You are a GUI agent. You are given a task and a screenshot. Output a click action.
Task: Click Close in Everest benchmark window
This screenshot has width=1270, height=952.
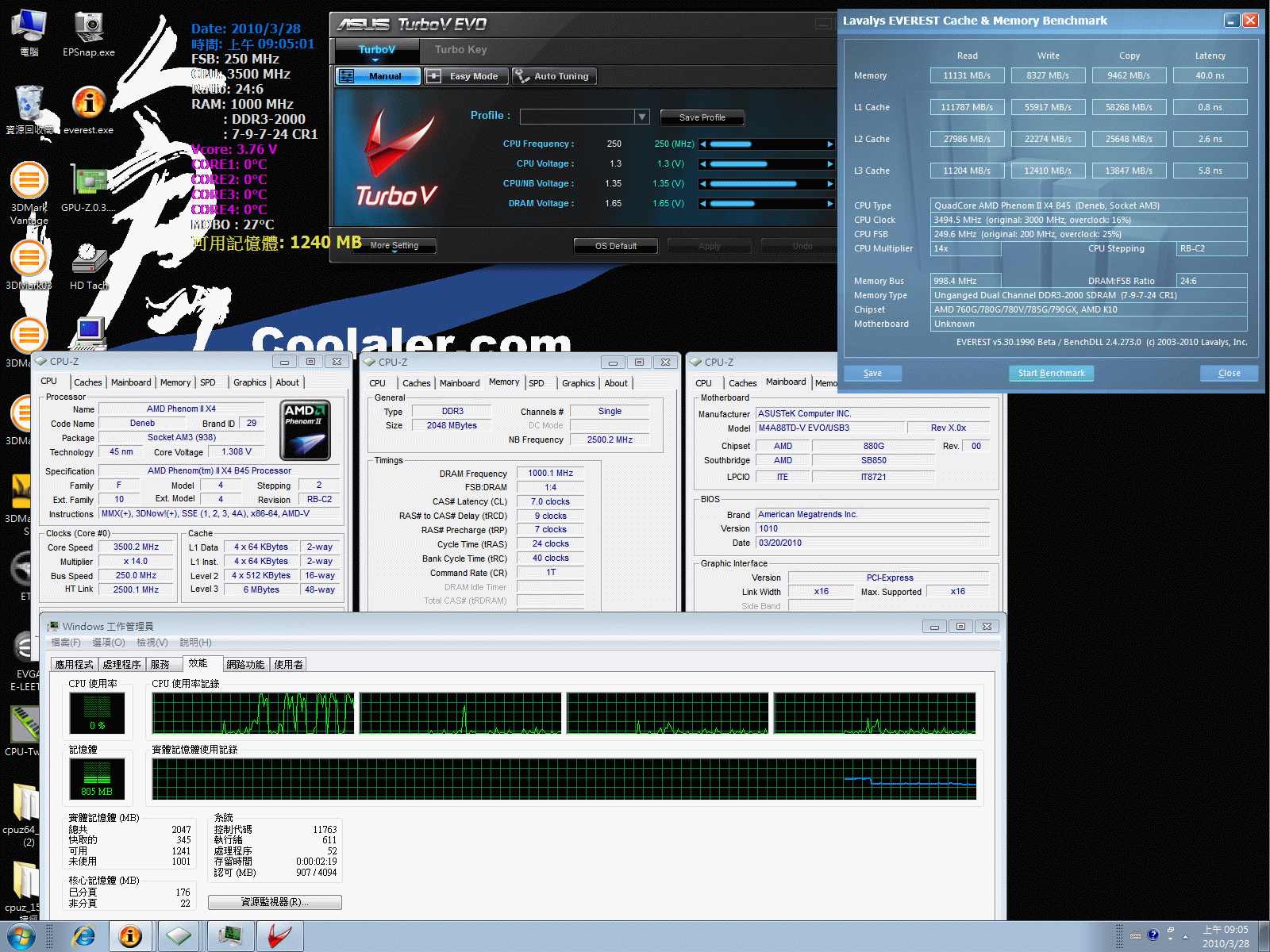tap(1229, 373)
